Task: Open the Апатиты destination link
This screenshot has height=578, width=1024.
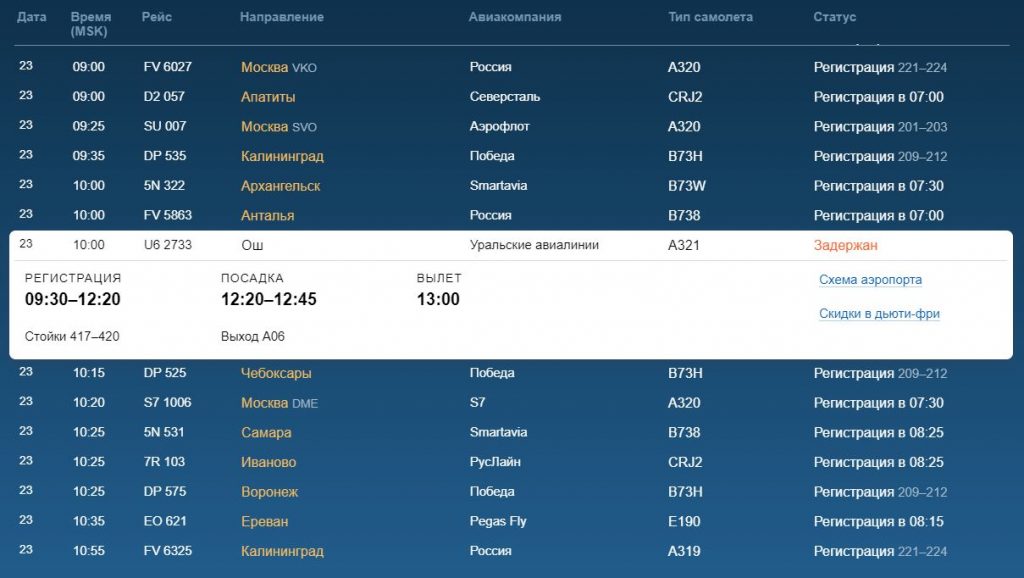Action: [x=268, y=97]
